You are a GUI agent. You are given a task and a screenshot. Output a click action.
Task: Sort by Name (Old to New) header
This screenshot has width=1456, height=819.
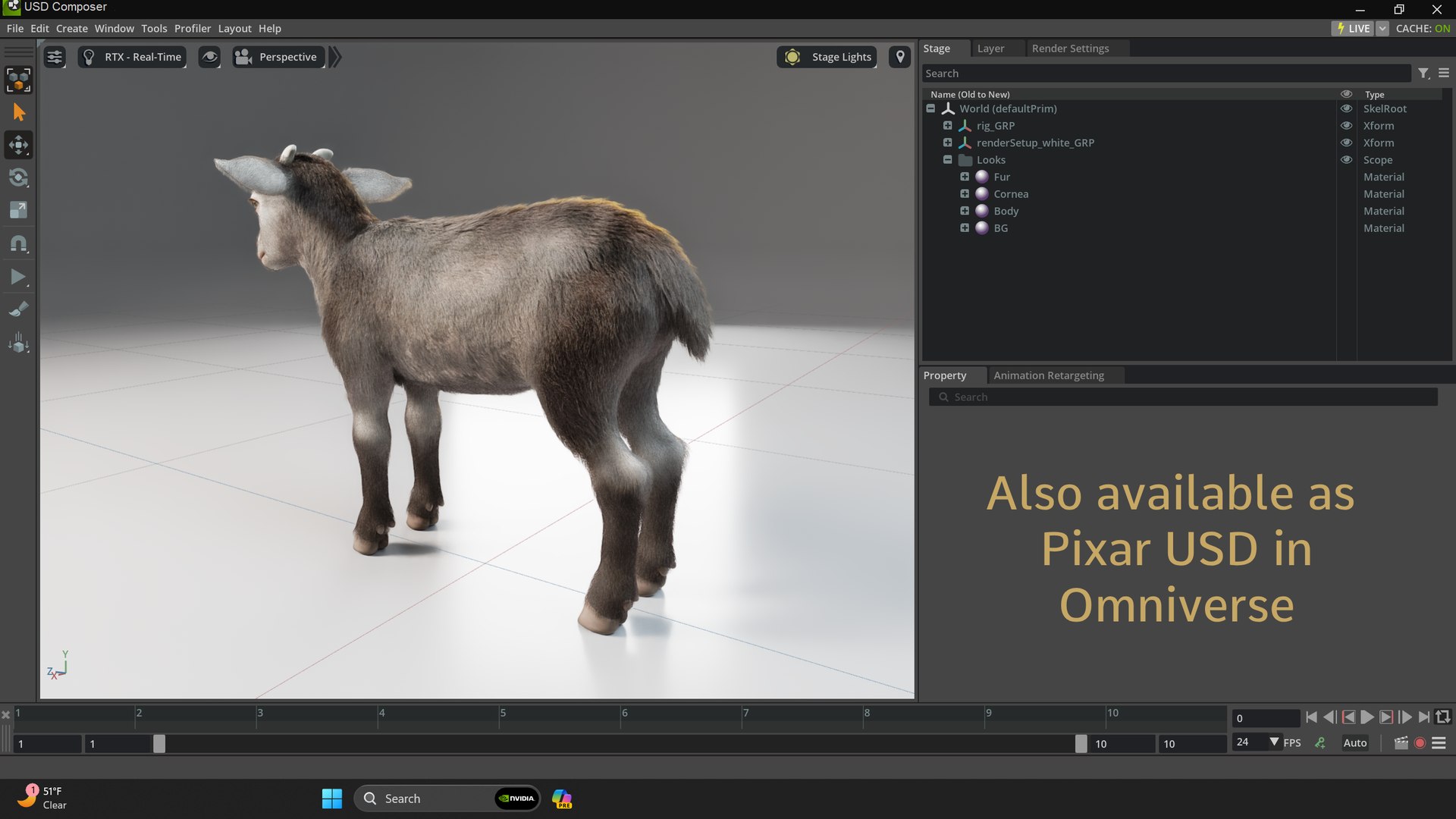pyautogui.click(x=970, y=94)
